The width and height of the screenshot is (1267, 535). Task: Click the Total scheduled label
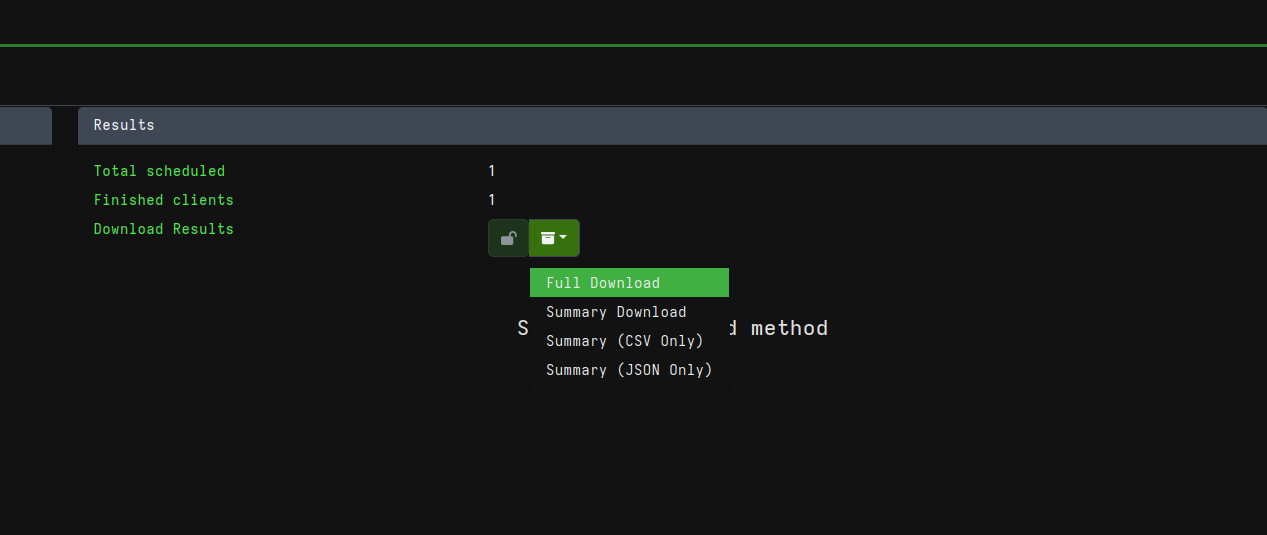coord(159,171)
